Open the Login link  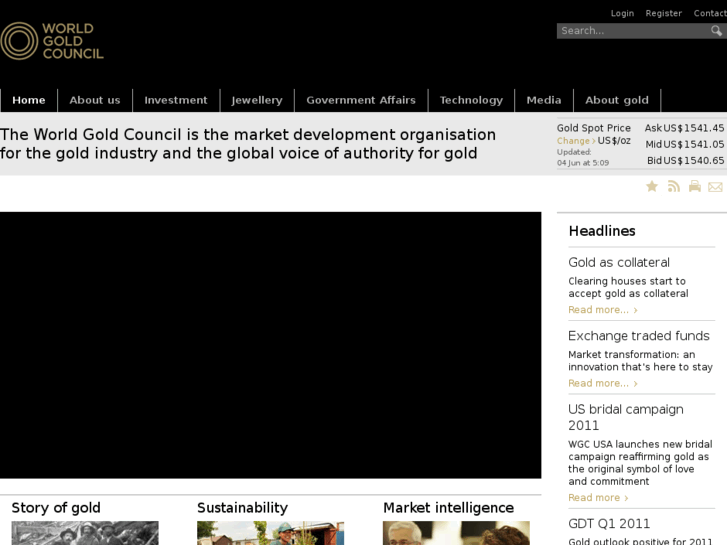coord(622,13)
